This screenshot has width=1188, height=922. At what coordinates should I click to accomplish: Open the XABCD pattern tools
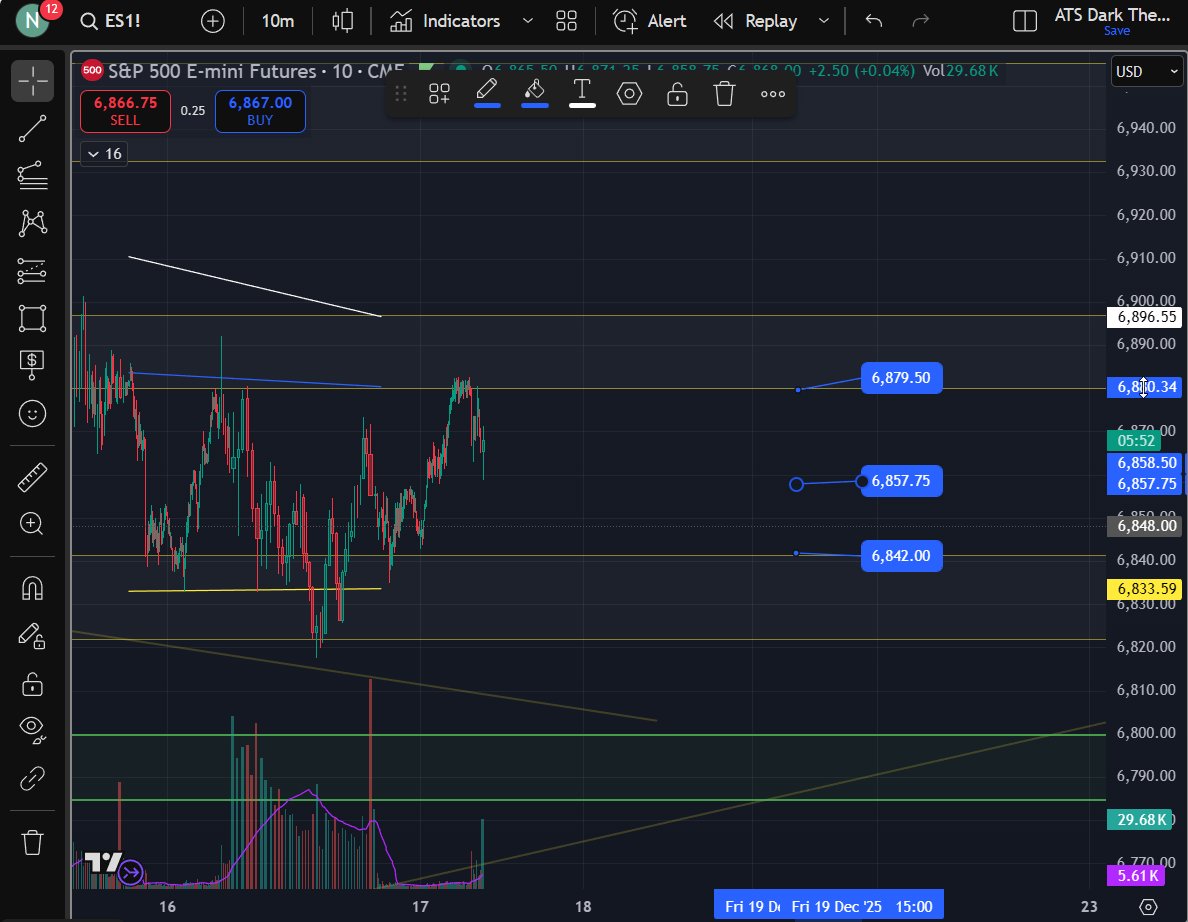(x=32, y=223)
